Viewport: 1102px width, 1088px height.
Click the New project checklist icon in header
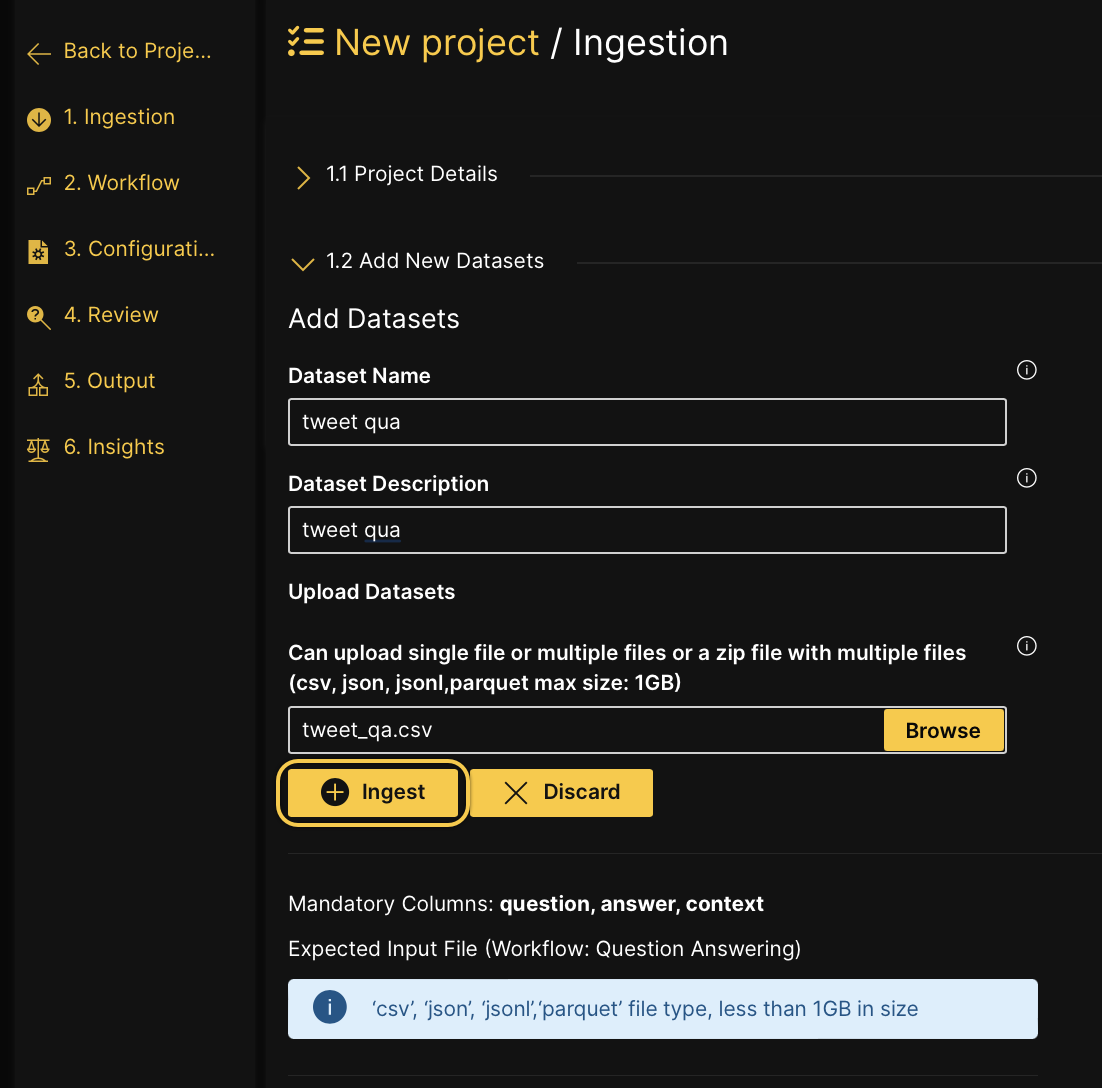[305, 42]
